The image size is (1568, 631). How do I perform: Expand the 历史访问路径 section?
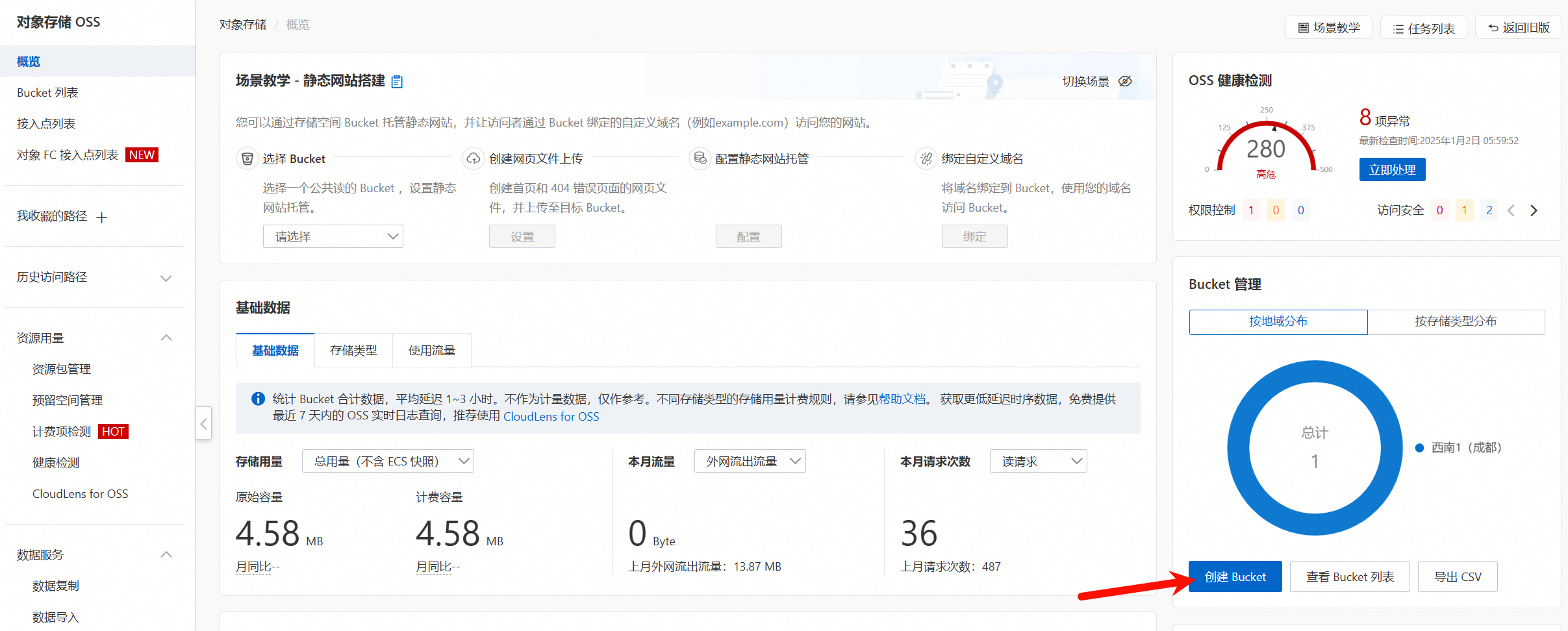pyautogui.click(x=166, y=278)
